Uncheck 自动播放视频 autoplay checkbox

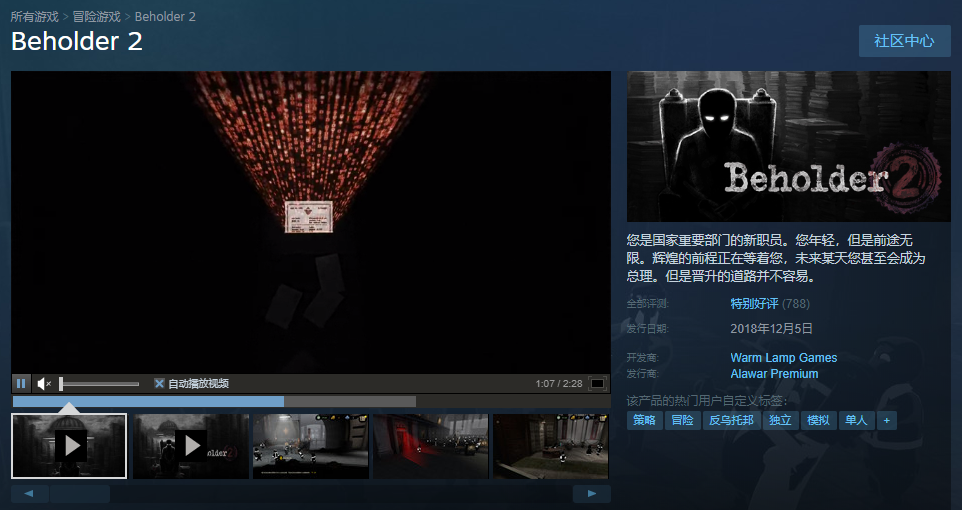(x=159, y=384)
